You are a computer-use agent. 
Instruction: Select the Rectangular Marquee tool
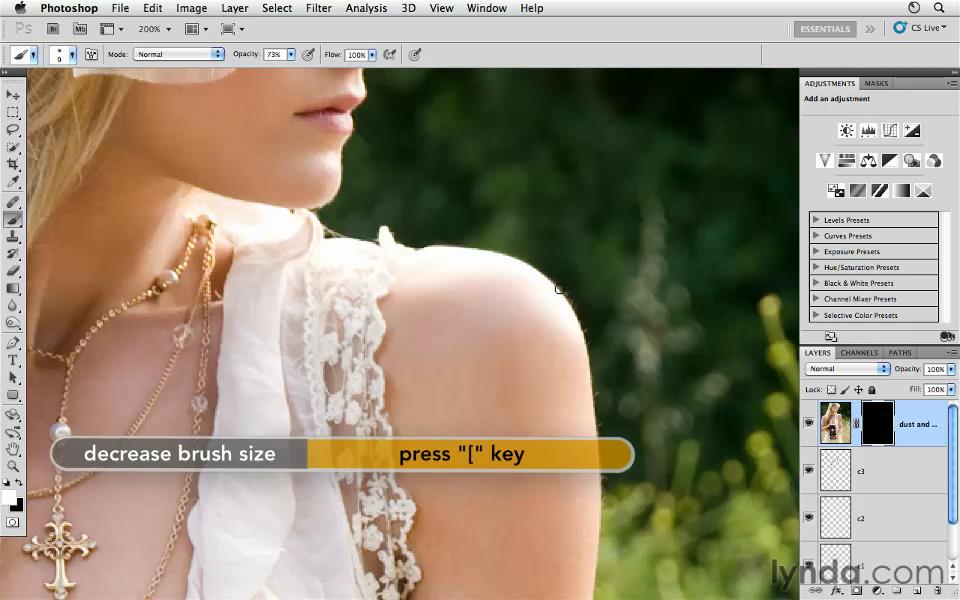coord(13,113)
